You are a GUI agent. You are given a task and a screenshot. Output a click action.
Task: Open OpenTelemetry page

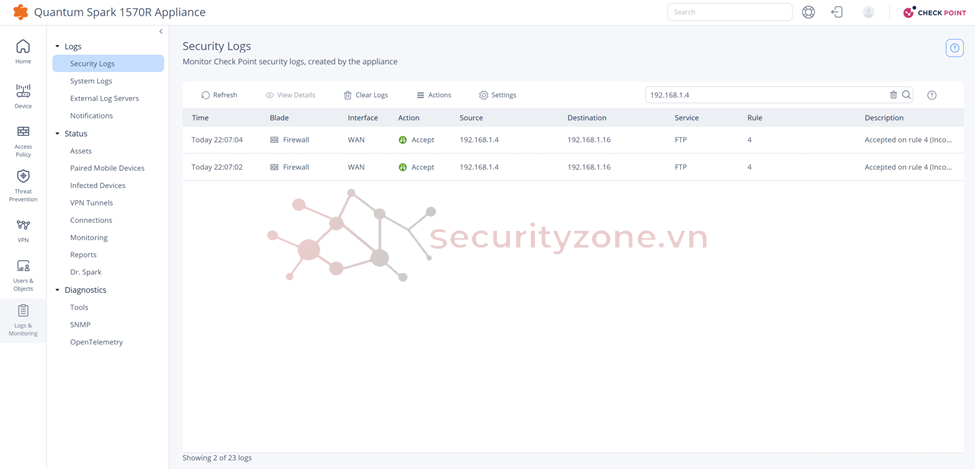[x=96, y=342]
